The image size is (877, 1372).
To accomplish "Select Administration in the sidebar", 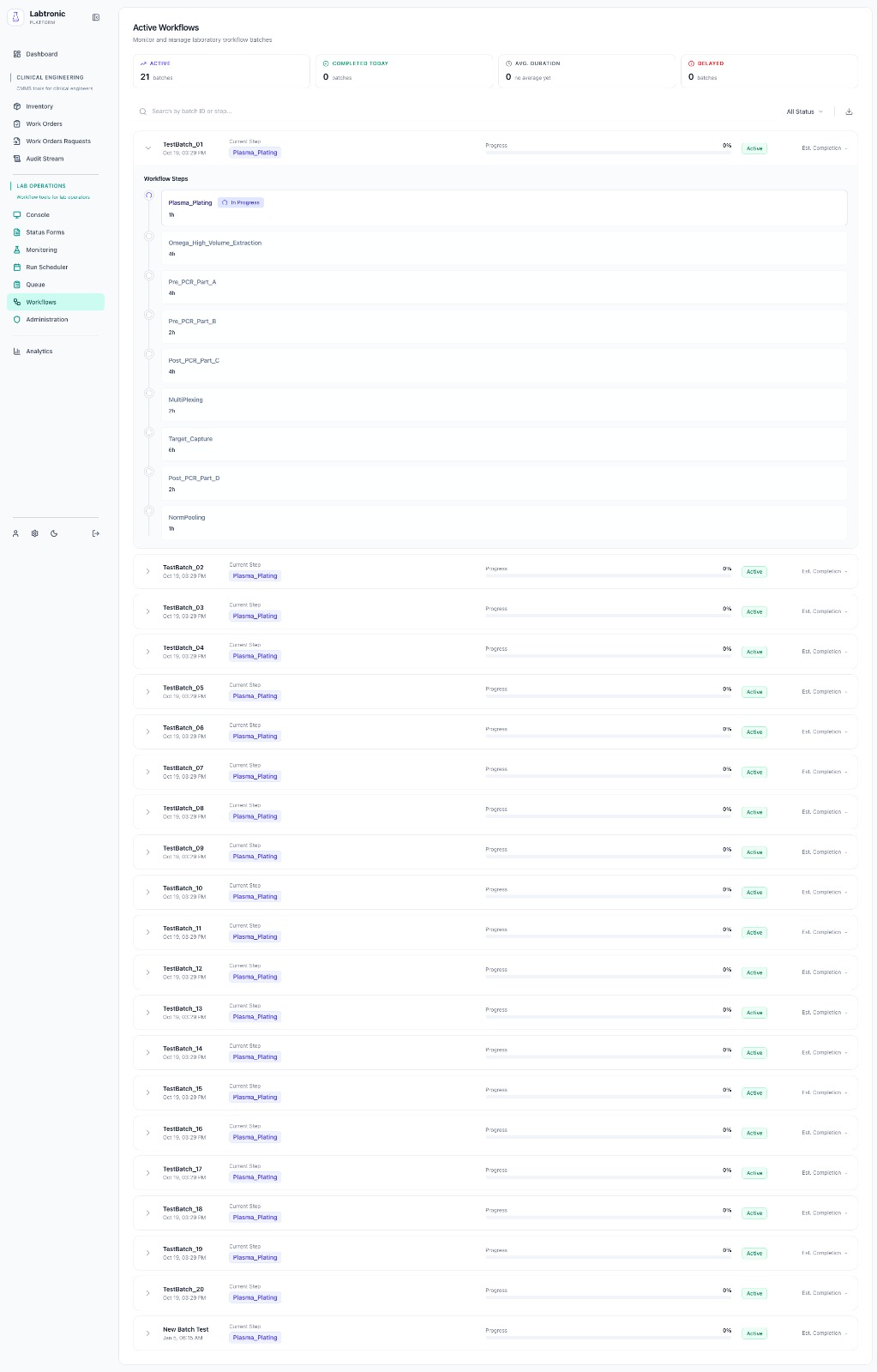I will click(x=56, y=319).
